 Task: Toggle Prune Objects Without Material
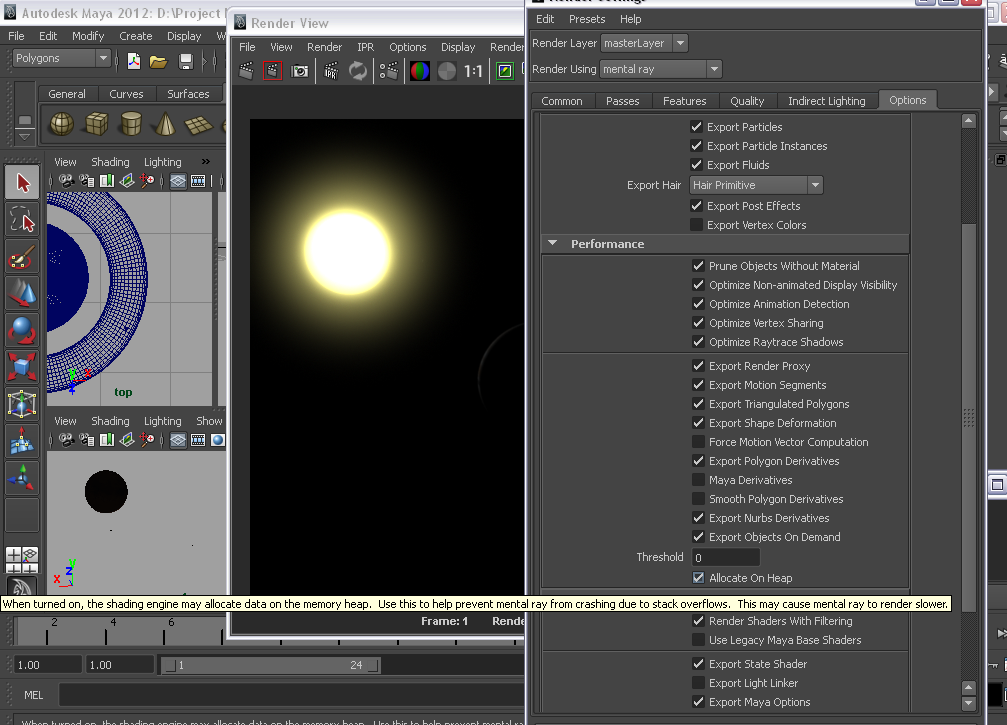(x=699, y=265)
